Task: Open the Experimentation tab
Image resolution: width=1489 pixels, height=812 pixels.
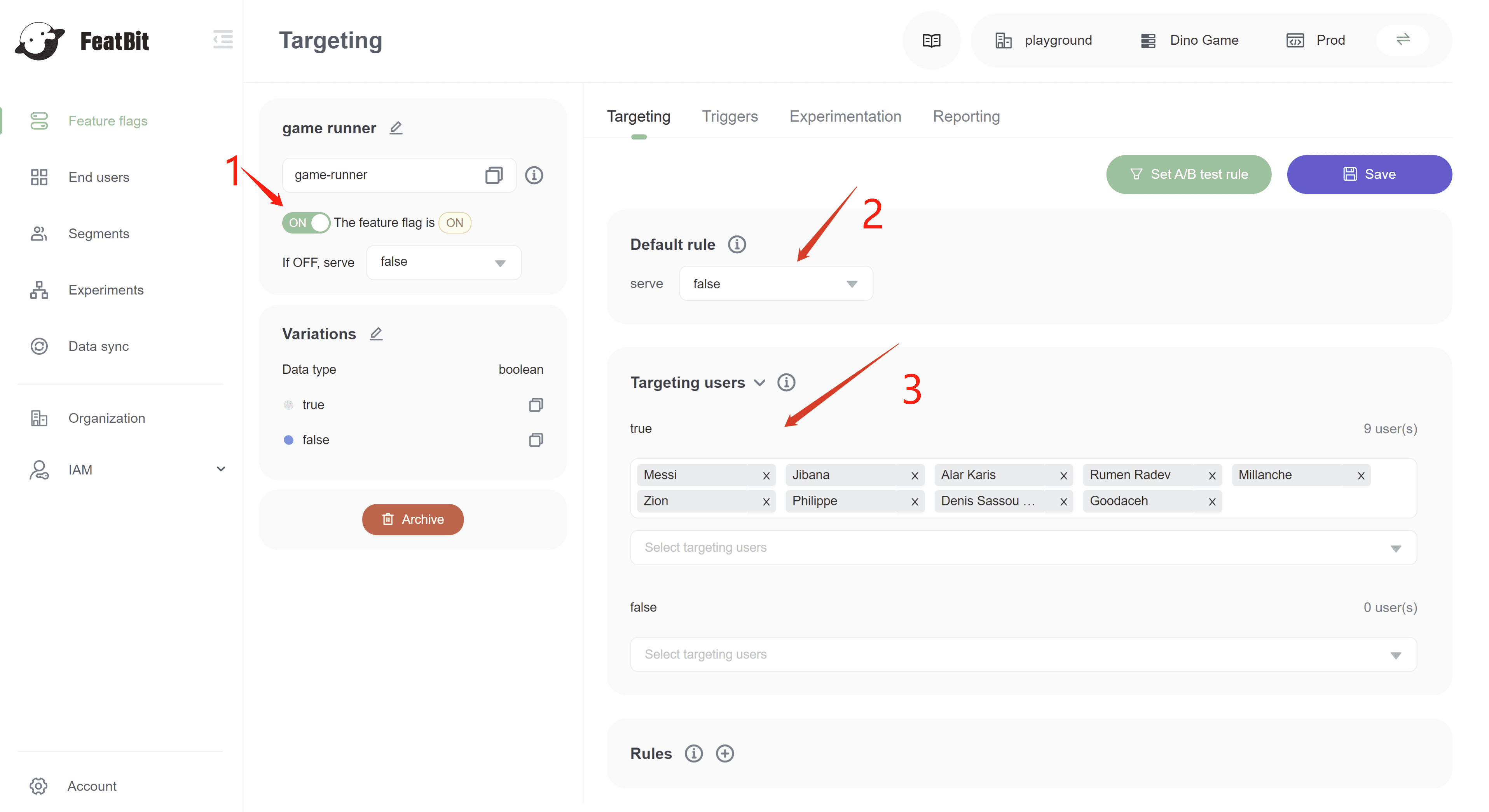Action: pos(845,116)
